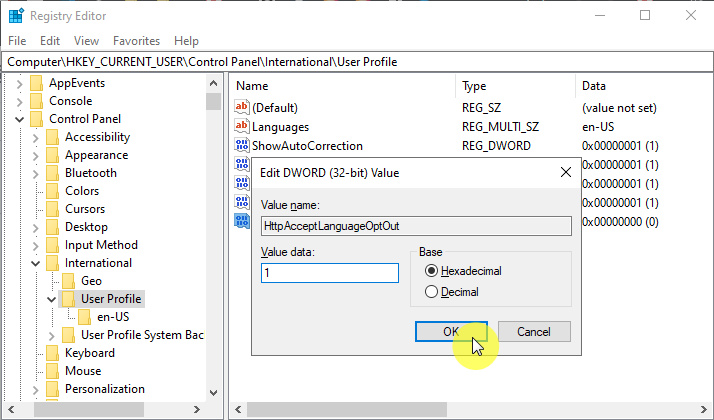Click the Bluetooth folder icon
This screenshot has height=420, width=714.
tap(53, 173)
